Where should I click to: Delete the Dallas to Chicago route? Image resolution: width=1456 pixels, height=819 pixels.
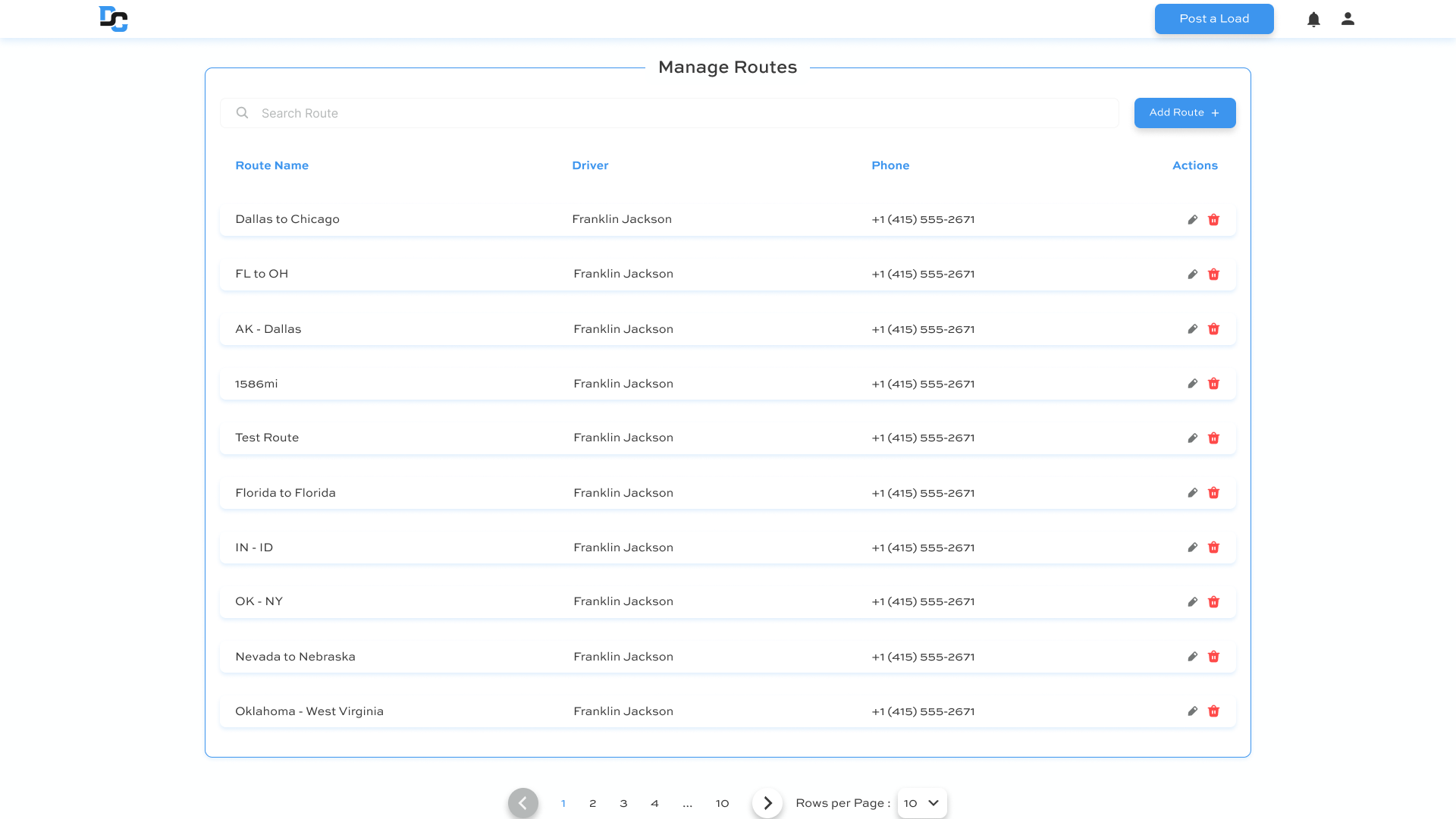click(1213, 220)
